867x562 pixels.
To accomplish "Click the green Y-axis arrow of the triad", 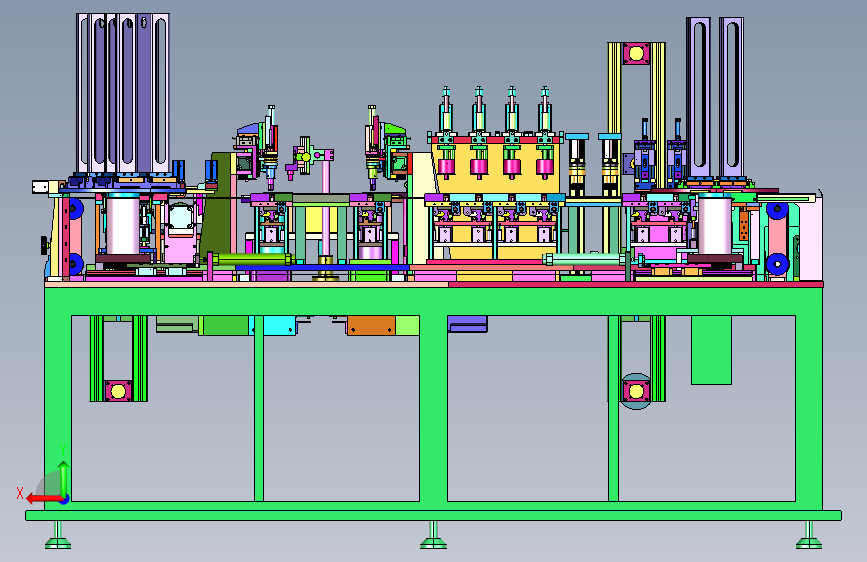I will 64,478.
